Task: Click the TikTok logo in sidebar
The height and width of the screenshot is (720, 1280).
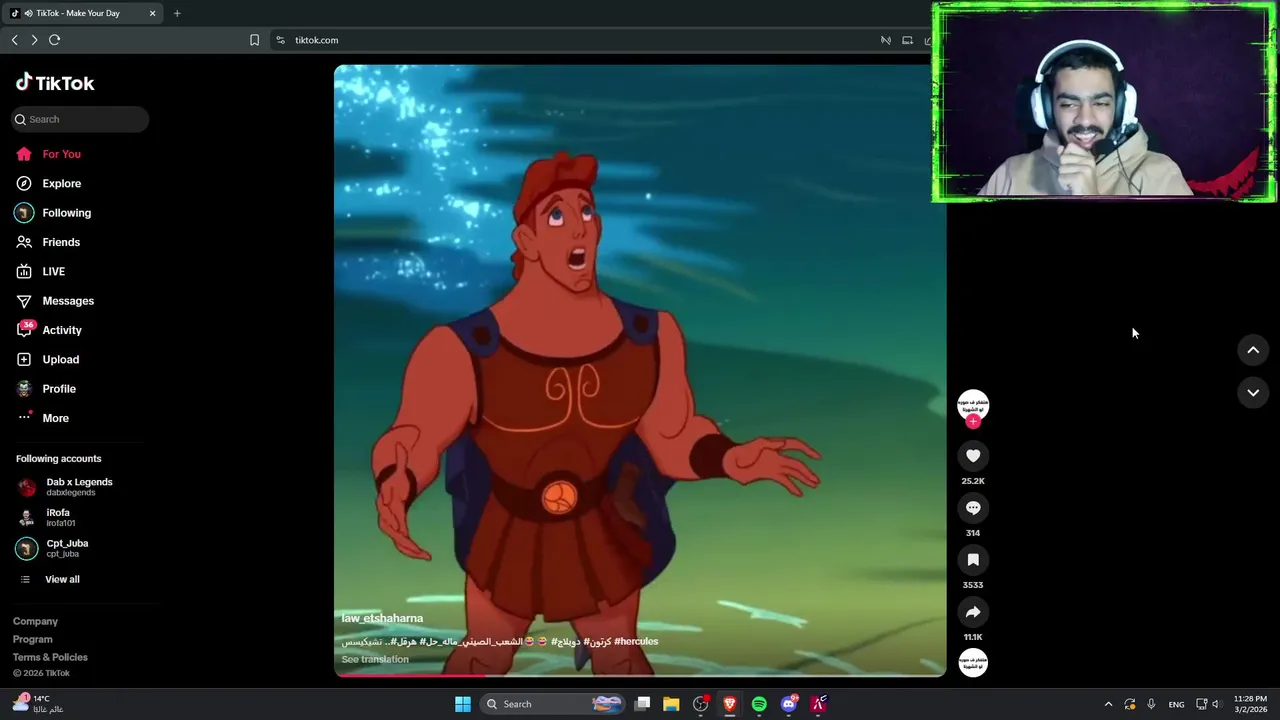Action: [x=55, y=83]
